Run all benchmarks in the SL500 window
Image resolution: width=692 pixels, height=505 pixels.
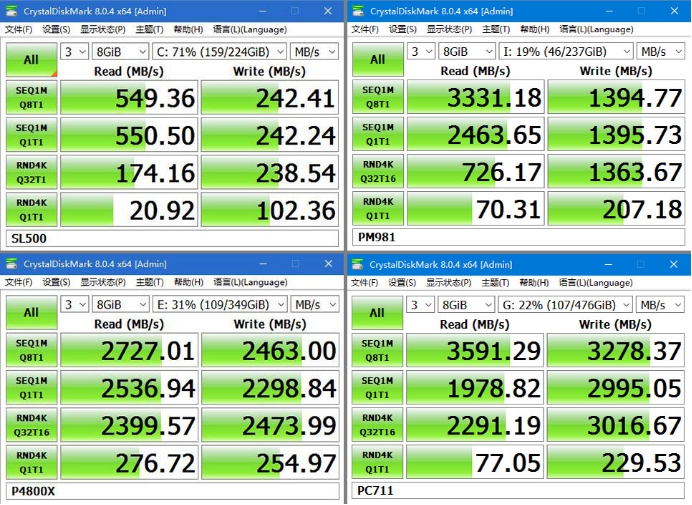click(31, 60)
